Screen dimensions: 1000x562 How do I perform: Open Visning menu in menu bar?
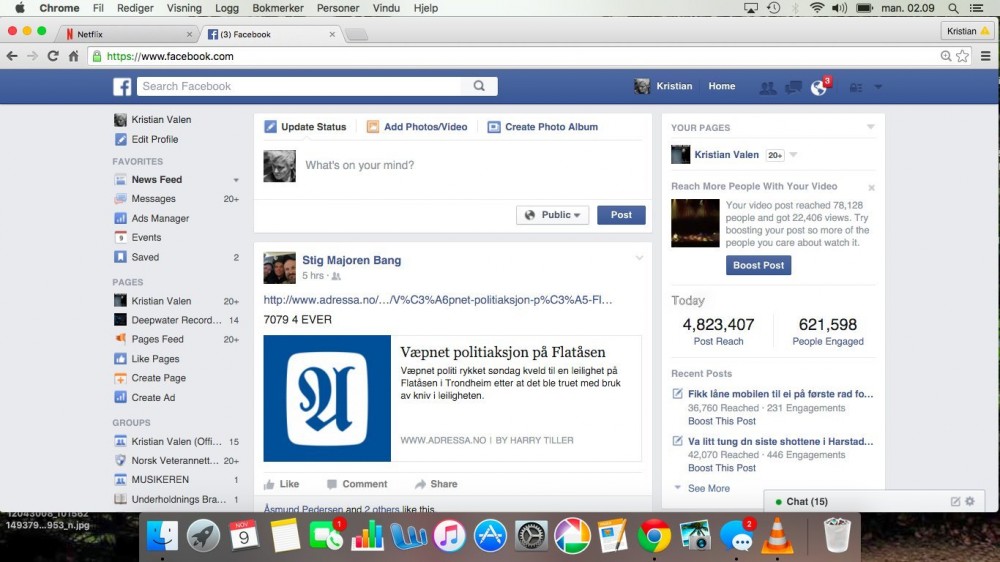tap(184, 8)
